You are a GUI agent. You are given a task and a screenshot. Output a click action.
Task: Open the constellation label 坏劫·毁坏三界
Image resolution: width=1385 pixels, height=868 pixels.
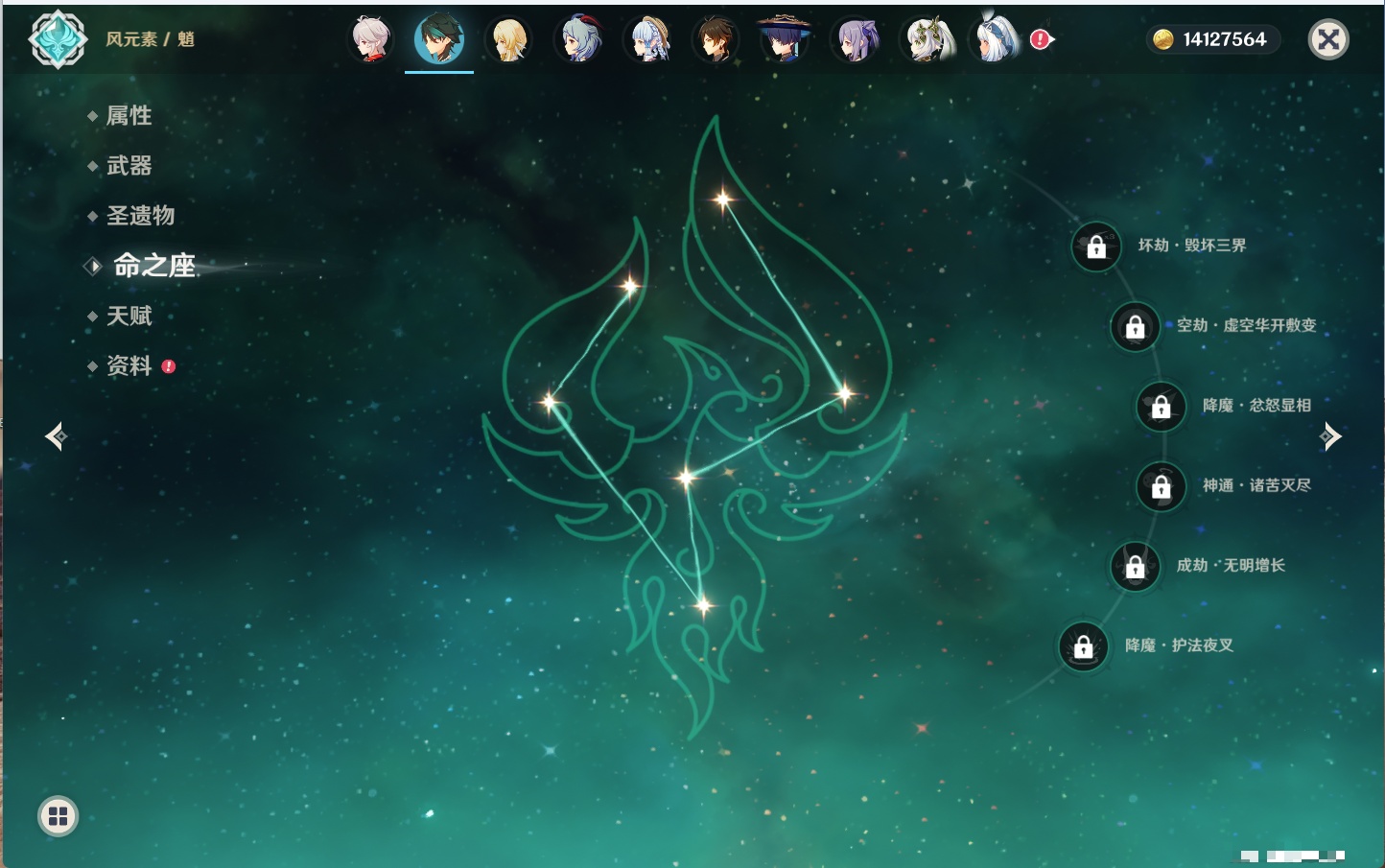1192,246
